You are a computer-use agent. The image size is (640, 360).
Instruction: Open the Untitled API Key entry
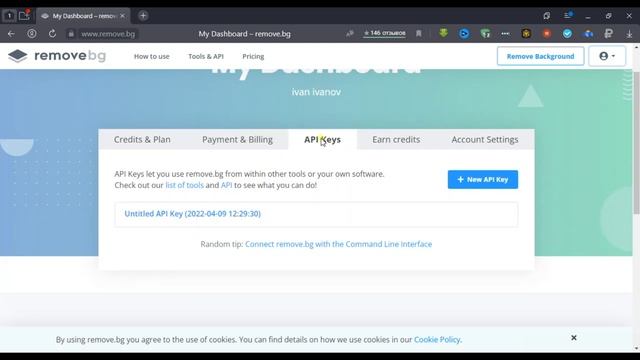pyautogui.click(x=193, y=214)
